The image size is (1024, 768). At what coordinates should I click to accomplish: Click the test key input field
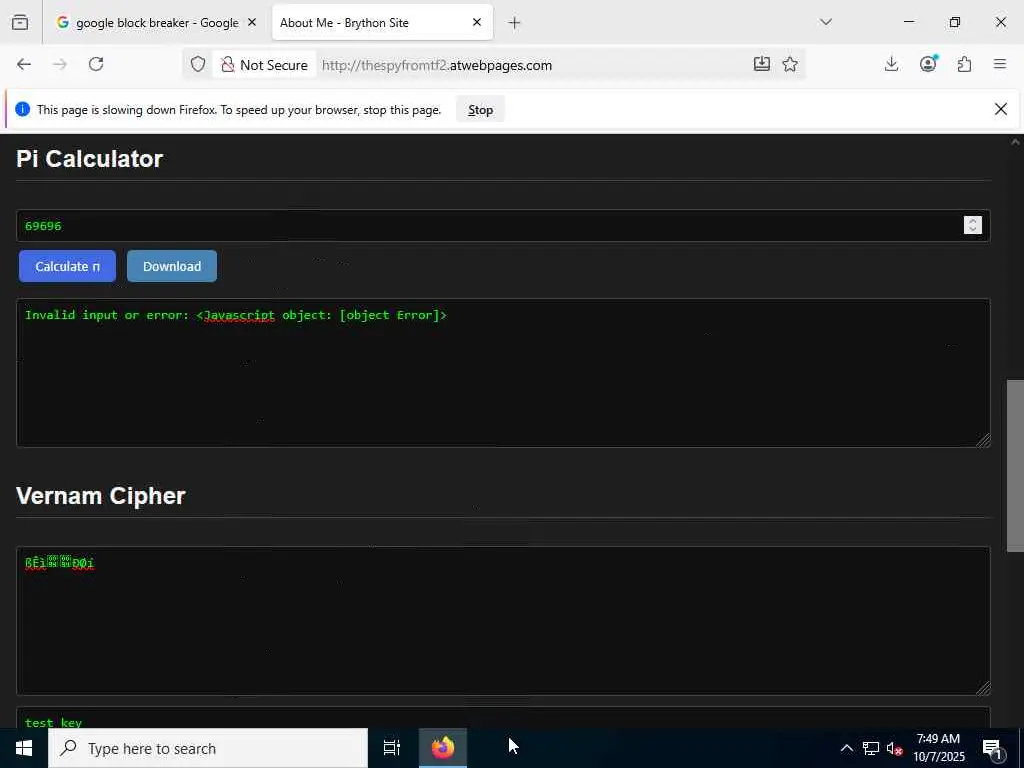[x=503, y=718]
